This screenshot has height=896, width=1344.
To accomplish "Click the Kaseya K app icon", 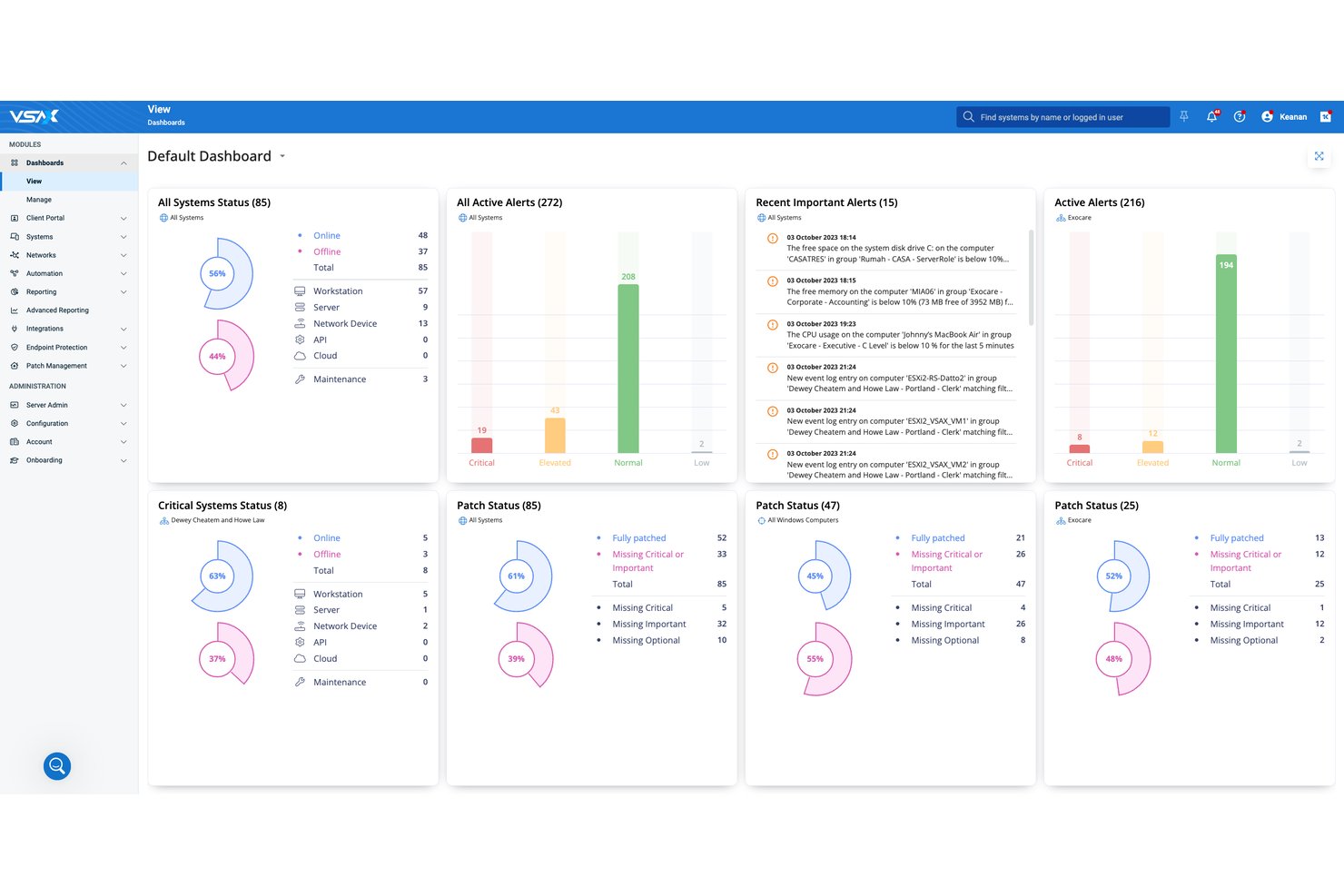I will coord(1326,116).
